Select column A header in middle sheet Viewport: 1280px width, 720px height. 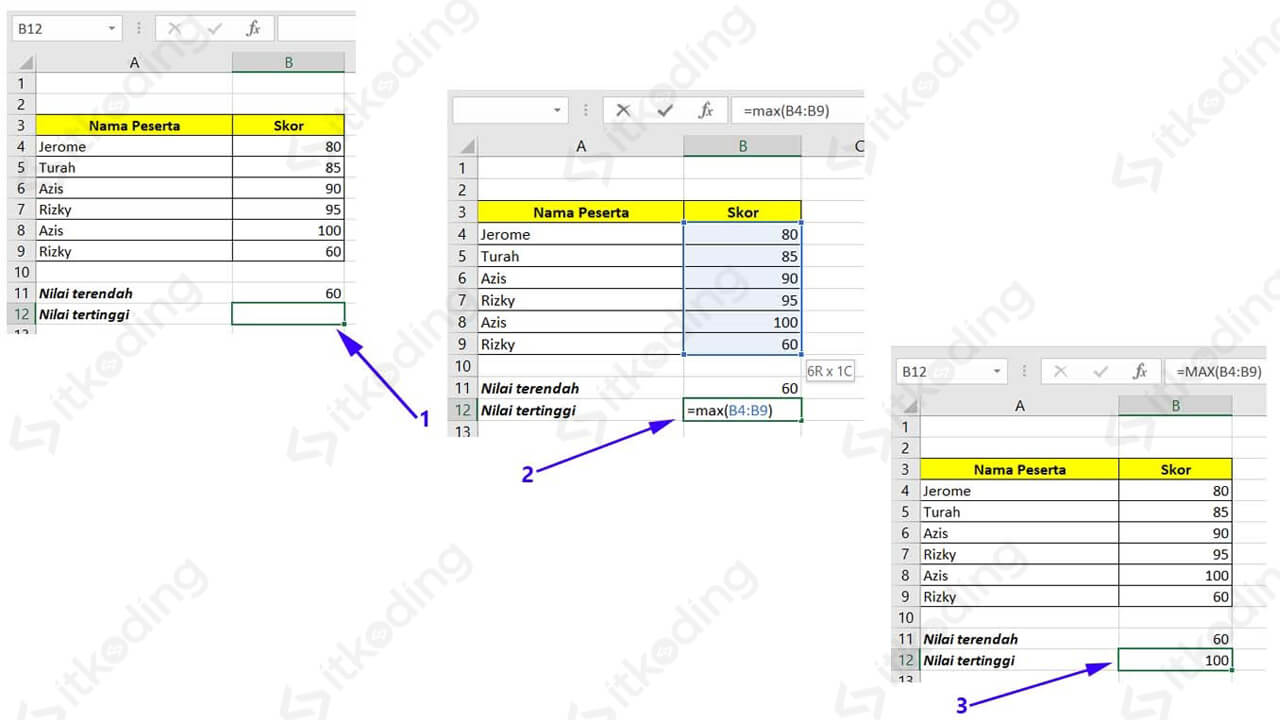581,147
